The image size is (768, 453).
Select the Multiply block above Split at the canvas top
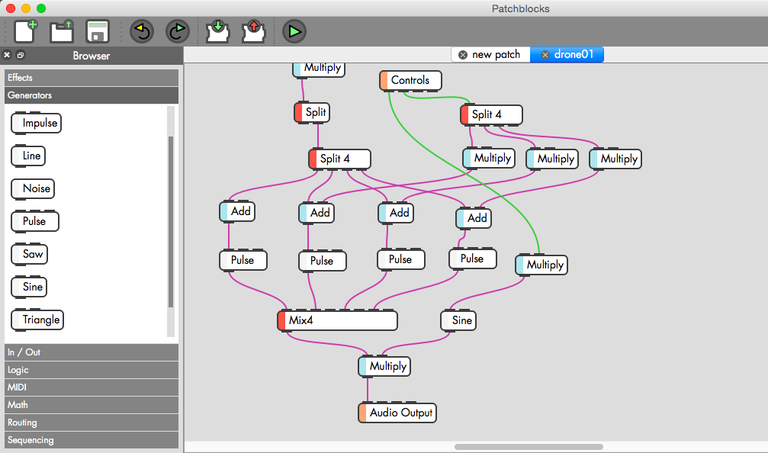[319, 70]
